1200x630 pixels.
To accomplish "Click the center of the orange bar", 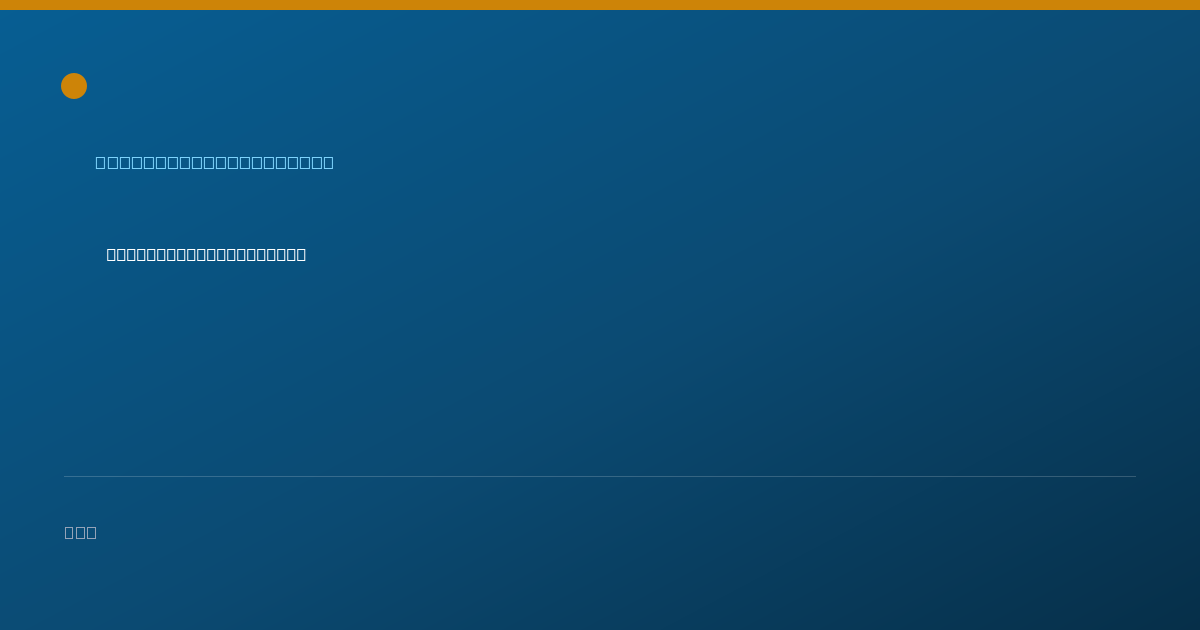I will pyautogui.click(x=600, y=5).
